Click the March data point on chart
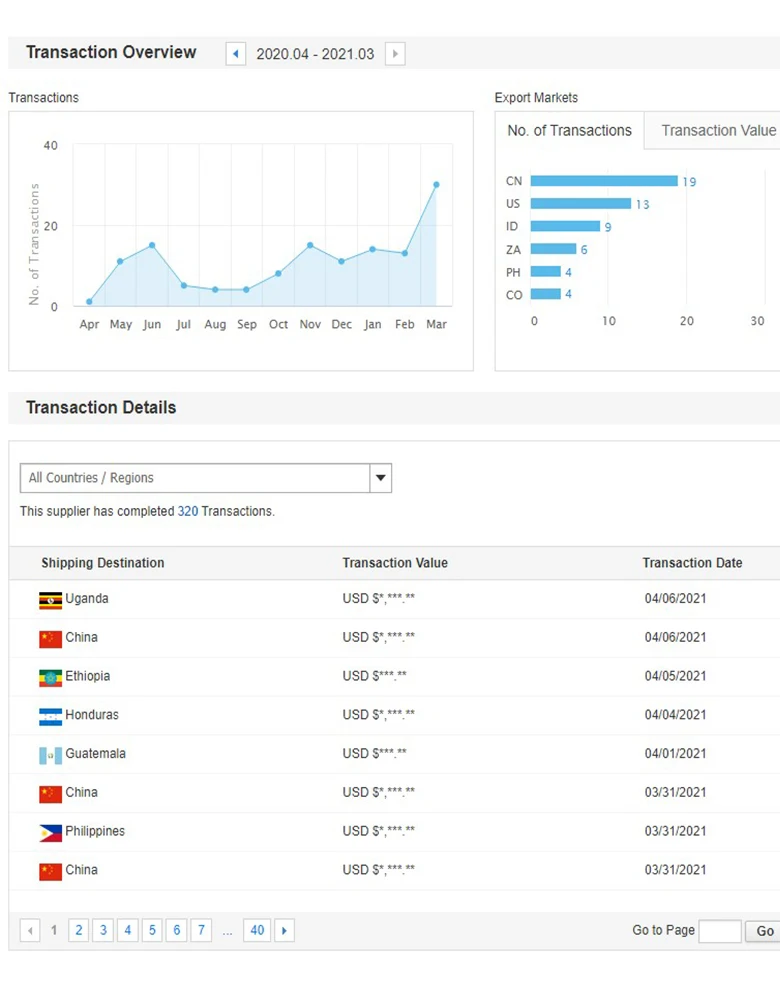Viewport: 780px width, 996px height. point(436,185)
